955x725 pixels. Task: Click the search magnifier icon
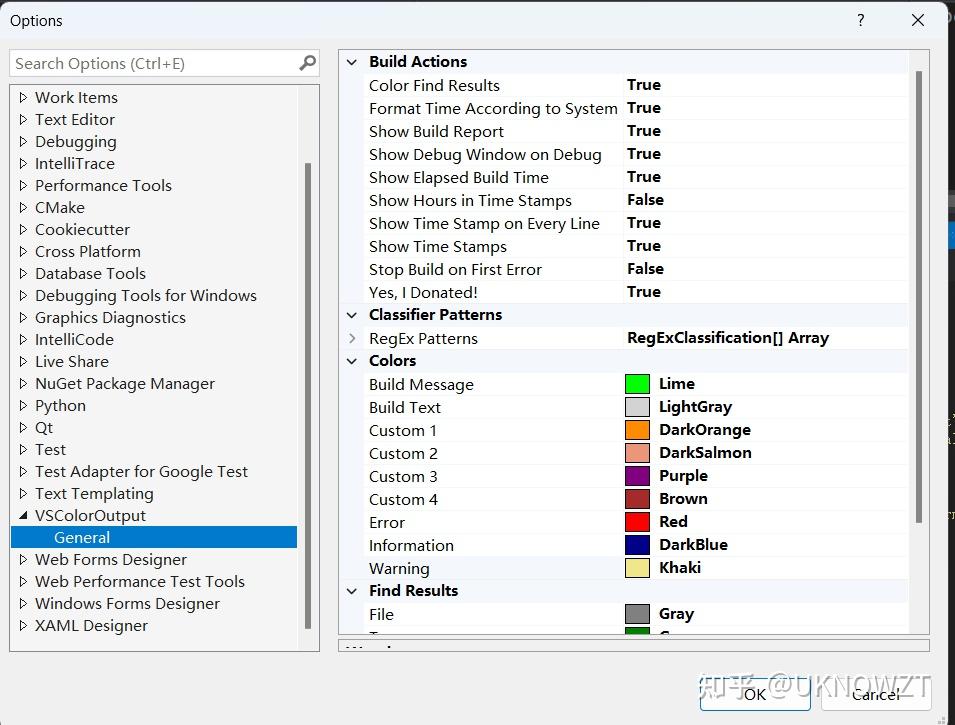pyautogui.click(x=308, y=63)
